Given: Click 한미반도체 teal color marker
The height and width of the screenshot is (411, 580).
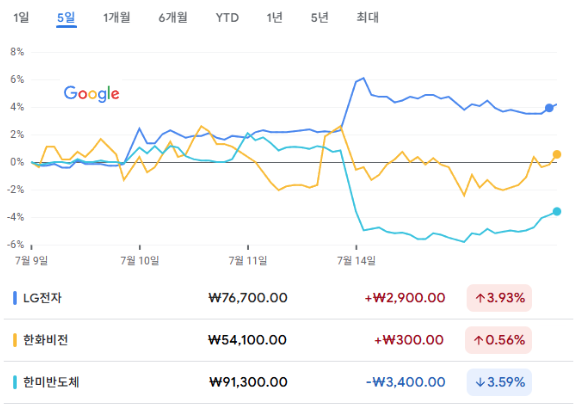Looking at the screenshot, I should (x=15, y=382).
